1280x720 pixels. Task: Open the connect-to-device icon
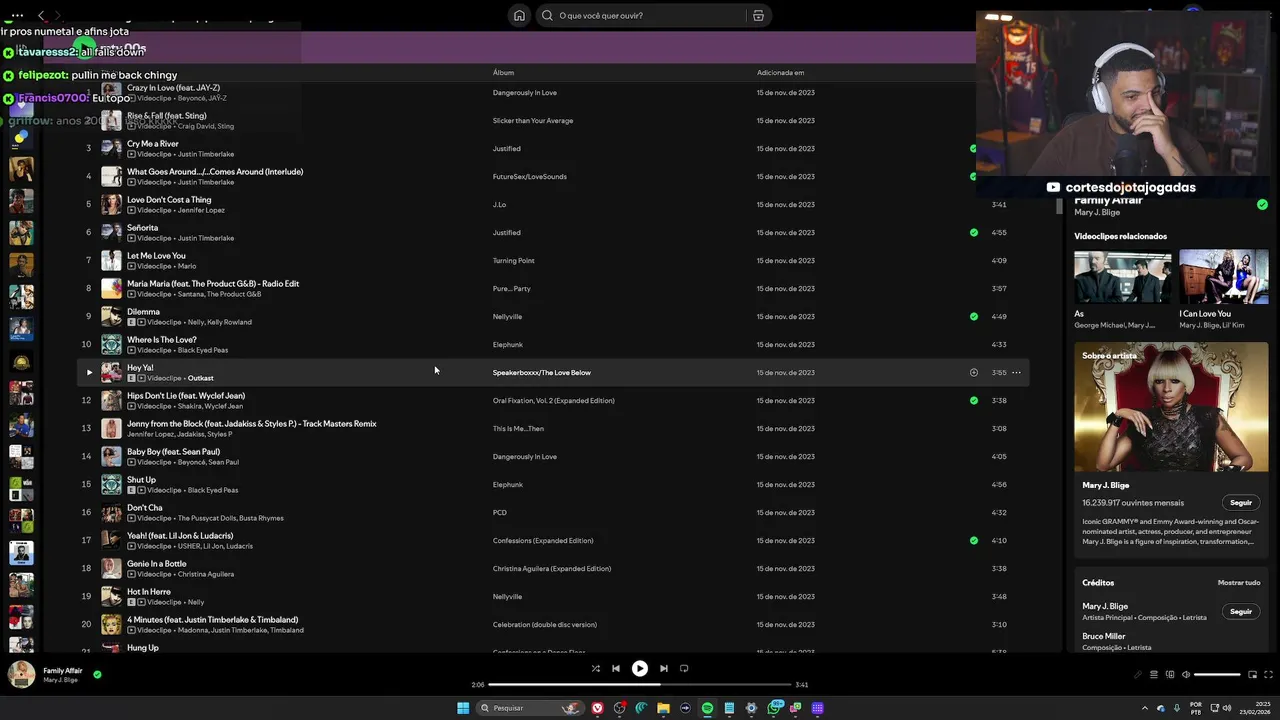tap(1169, 674)
